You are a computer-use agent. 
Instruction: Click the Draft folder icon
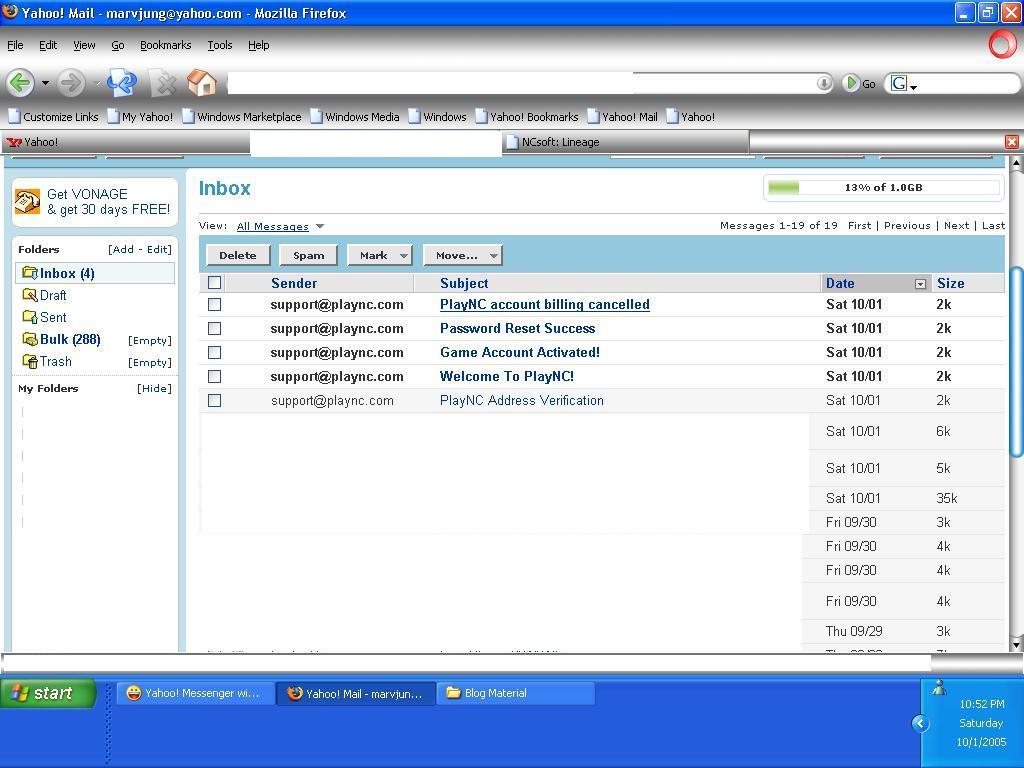[30, 295]
